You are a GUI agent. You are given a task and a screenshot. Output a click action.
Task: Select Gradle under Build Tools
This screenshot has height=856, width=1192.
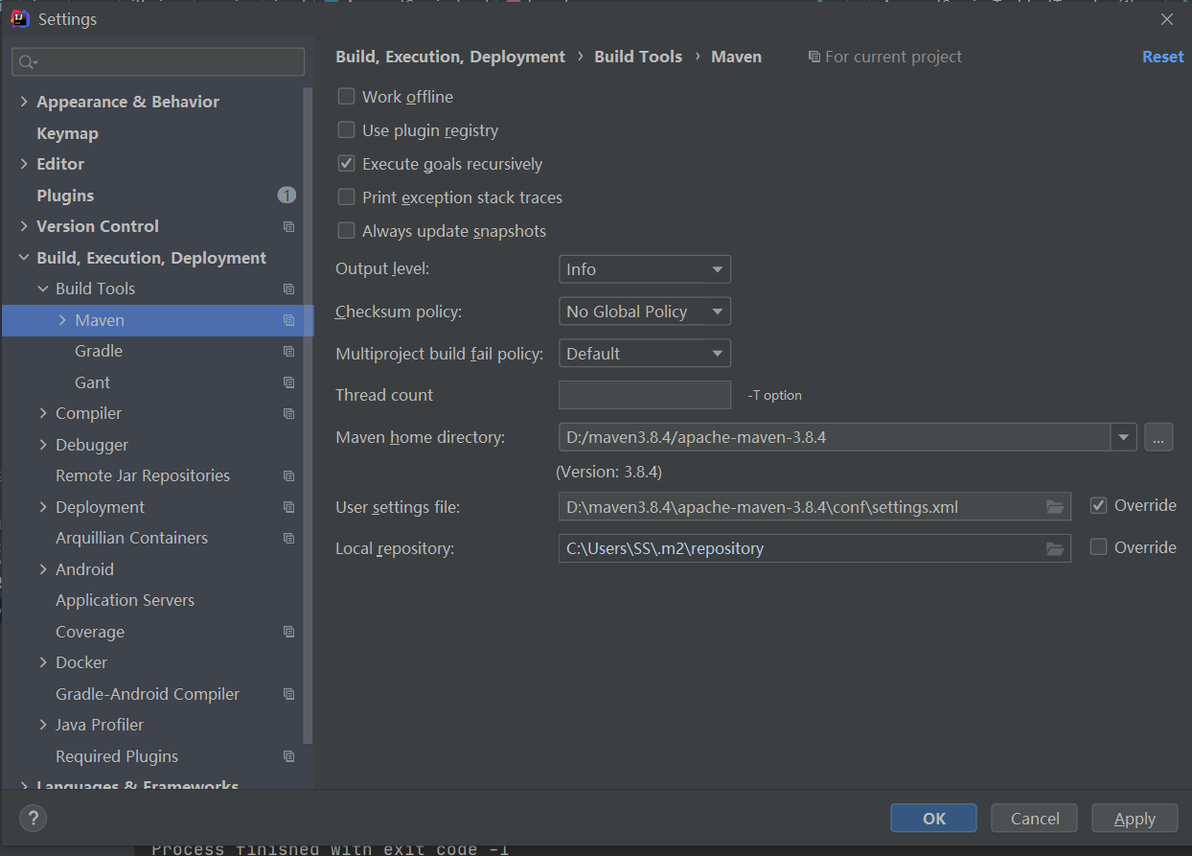click(x=99, y=351)
